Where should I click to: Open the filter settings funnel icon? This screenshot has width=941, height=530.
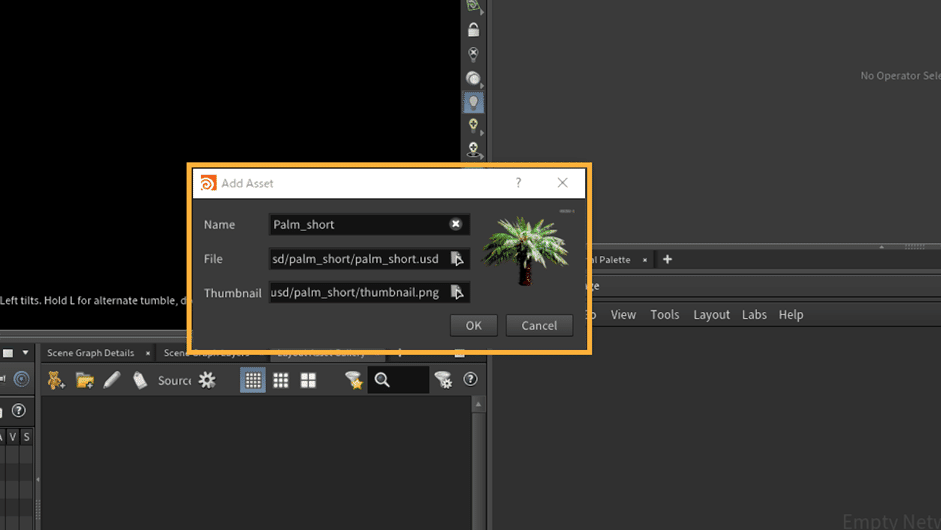(x=443, y=380)
